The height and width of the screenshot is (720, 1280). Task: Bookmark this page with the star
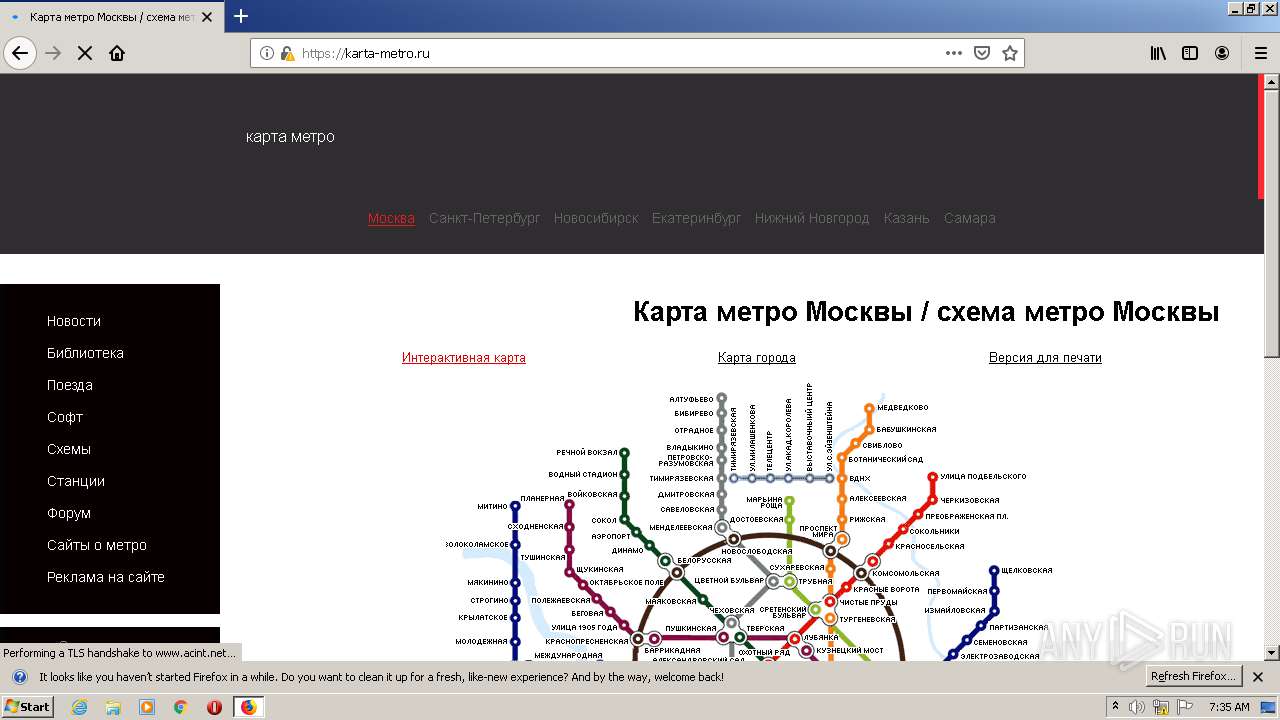(1010, 53)
